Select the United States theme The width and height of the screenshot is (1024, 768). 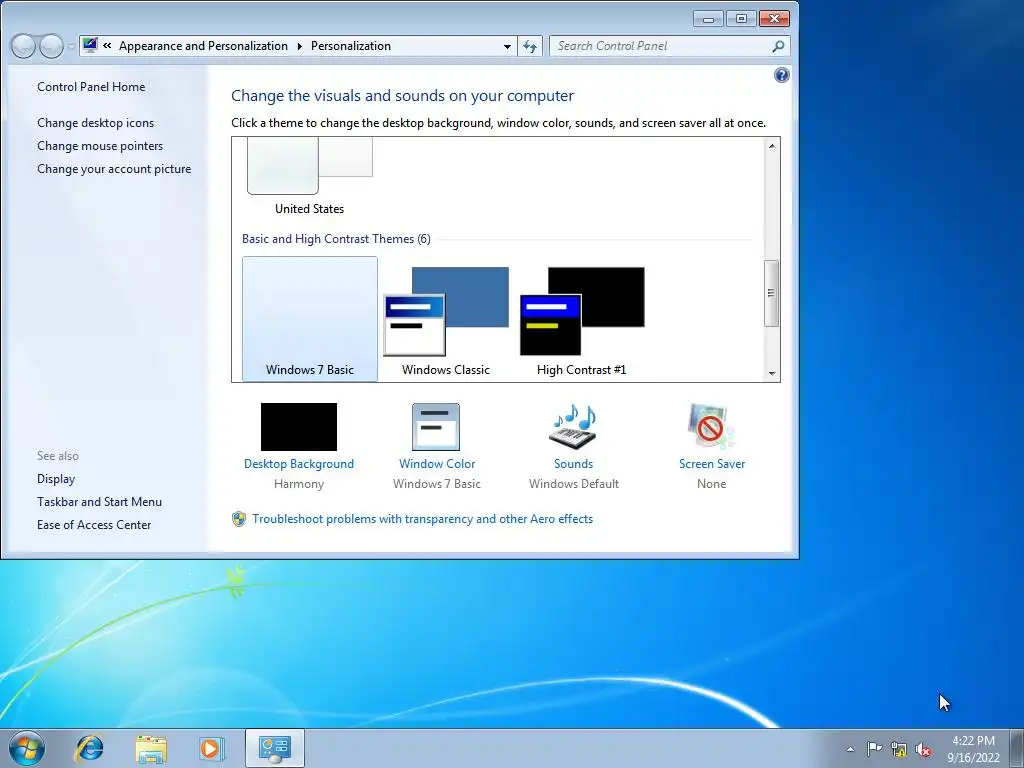(310, 177)
